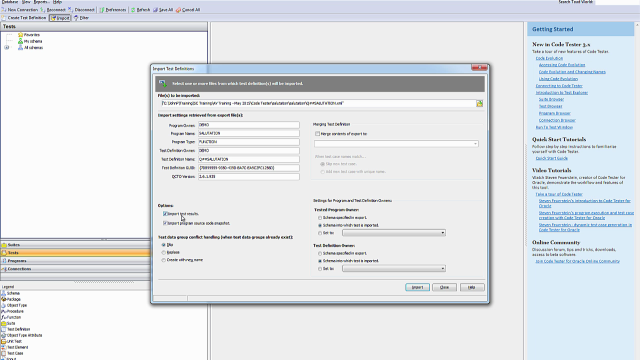Image resolution: width=640 pixels, height=360 pixels.
Task: Open the Connections navigation panel
Action: (x=76, y=269)
